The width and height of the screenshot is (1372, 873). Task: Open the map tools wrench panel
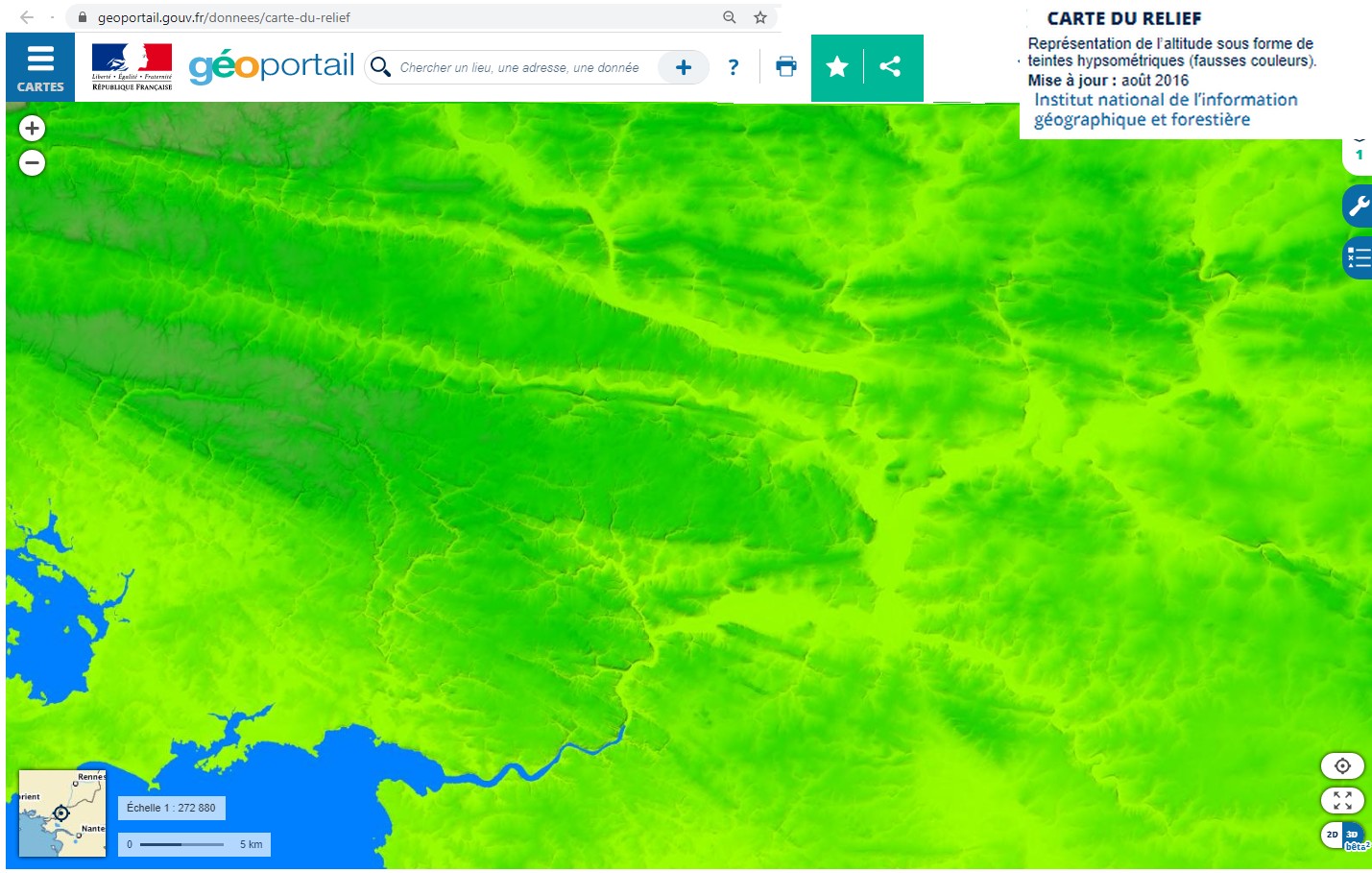point(1358,206)
